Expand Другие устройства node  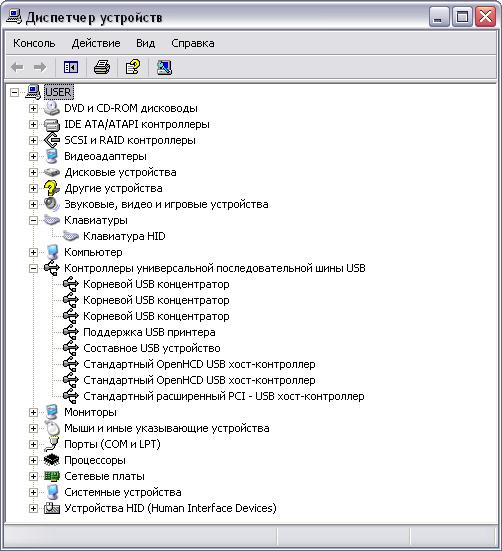pos(33,188)
